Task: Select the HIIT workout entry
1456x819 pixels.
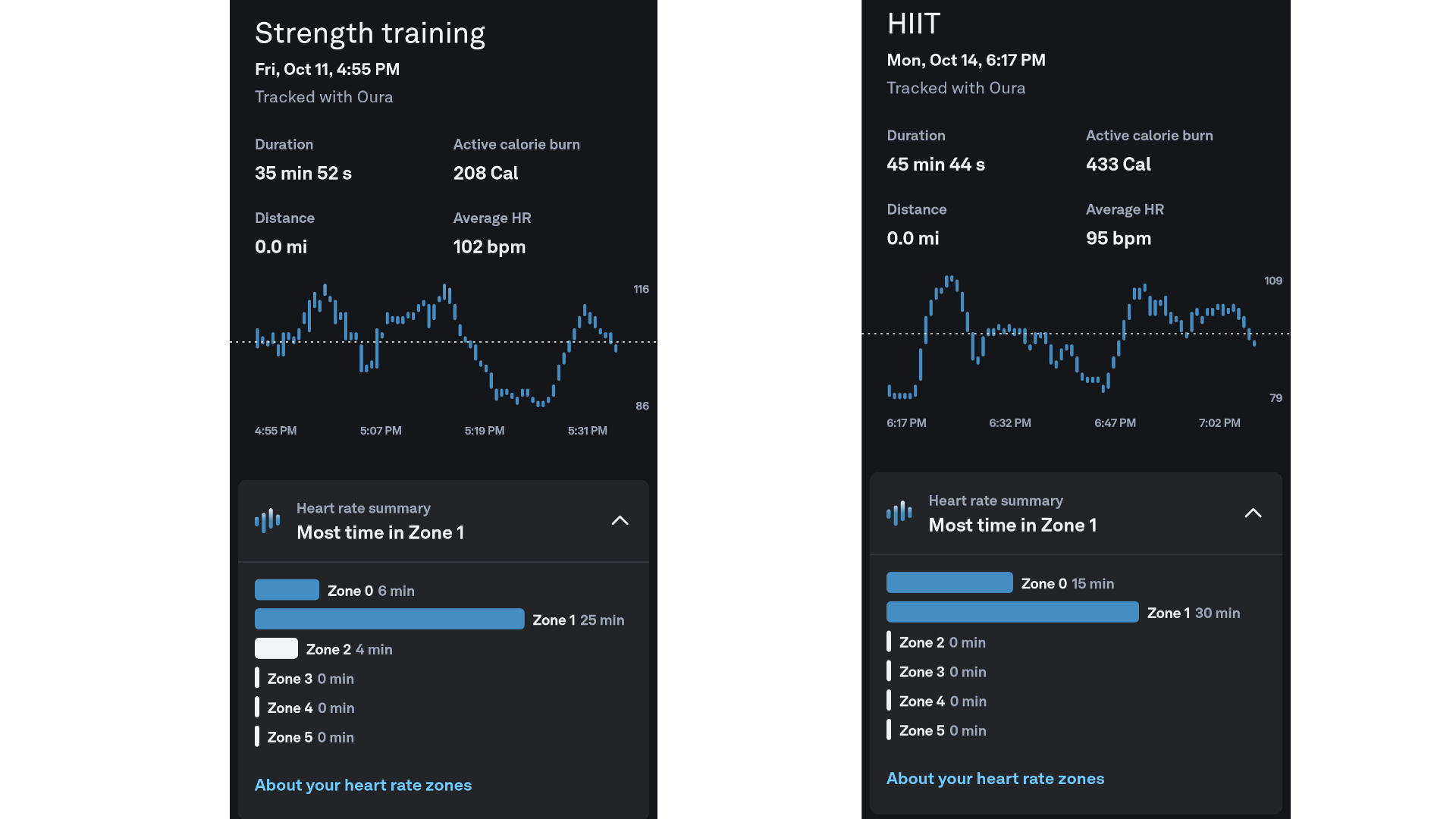Action: [912, 22]
